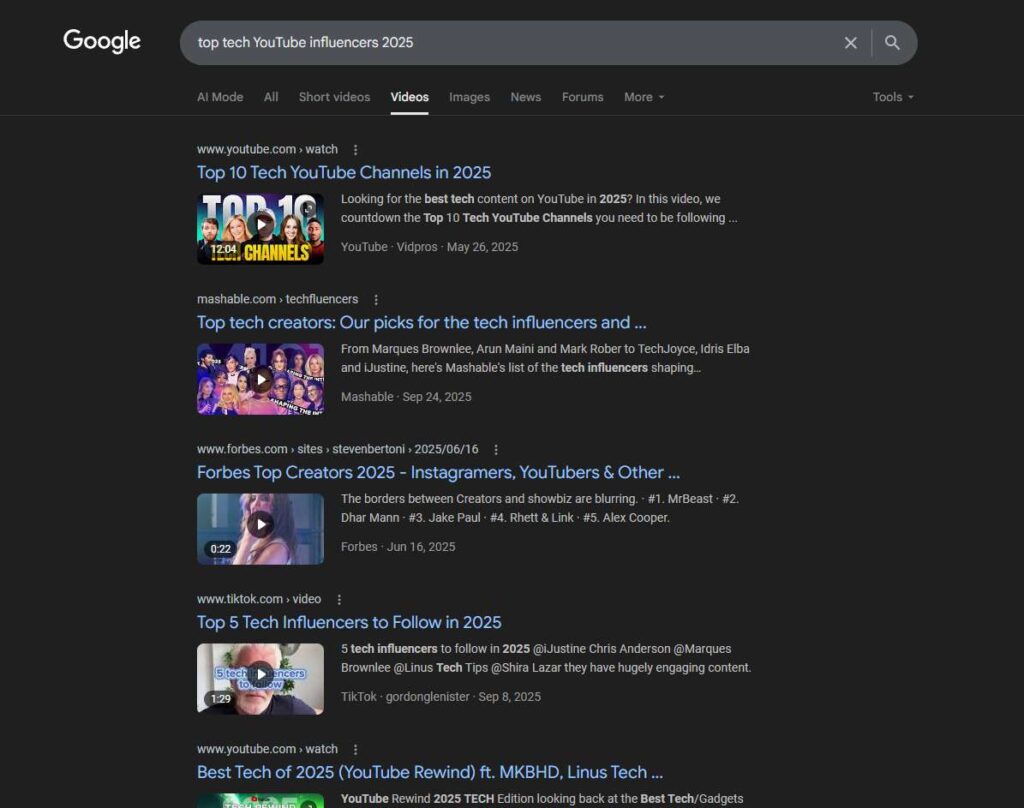Click the mashable.com › techfluencers URL
This screenshot has width=1024, height=808.
click(x=278, y=299)
